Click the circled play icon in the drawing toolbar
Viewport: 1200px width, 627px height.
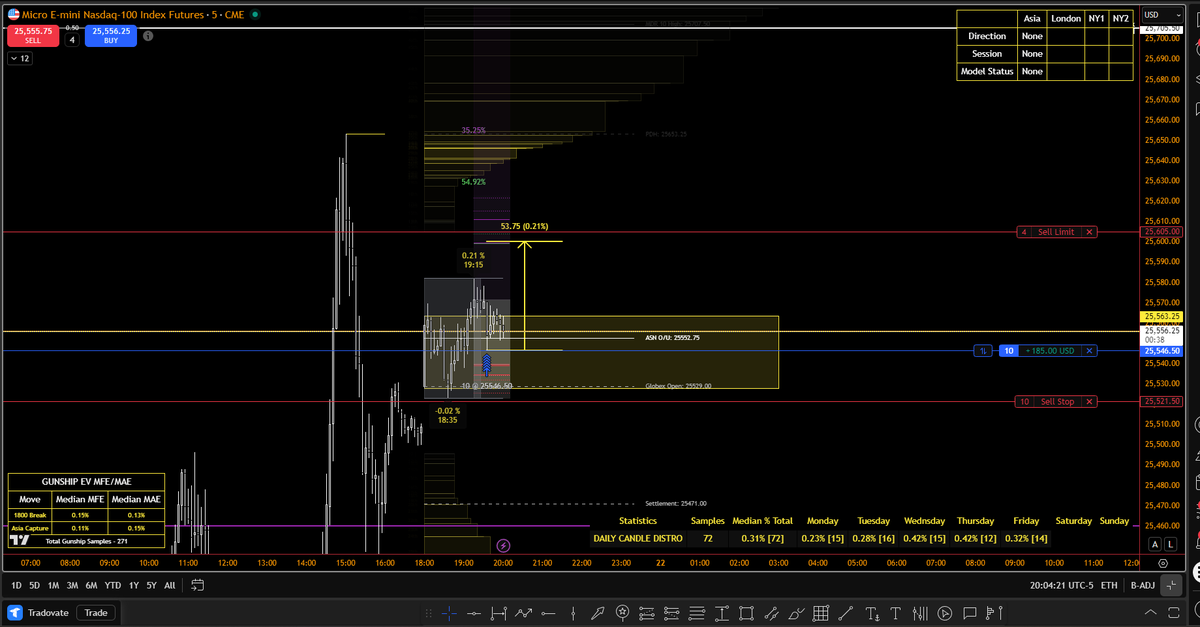tap(945, 613)
